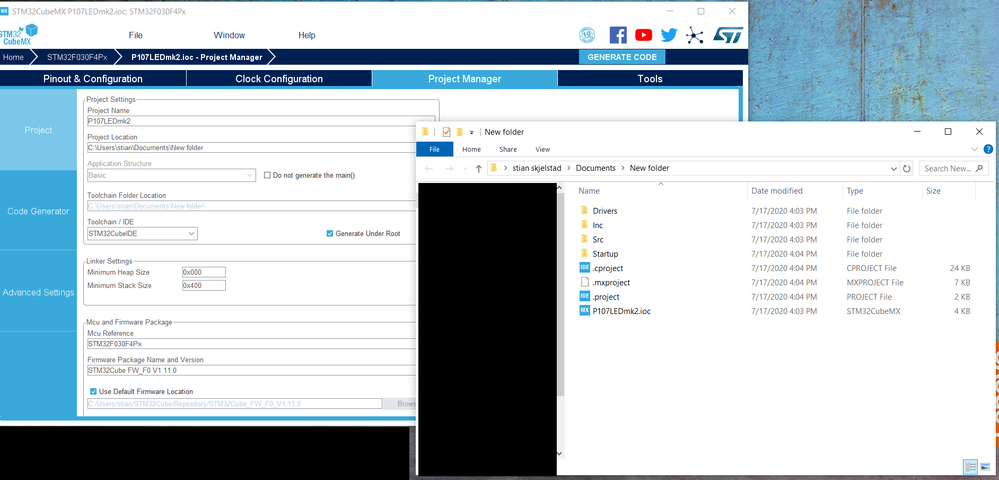Open the YouTube icon in CubeMX

click(643, 35)
